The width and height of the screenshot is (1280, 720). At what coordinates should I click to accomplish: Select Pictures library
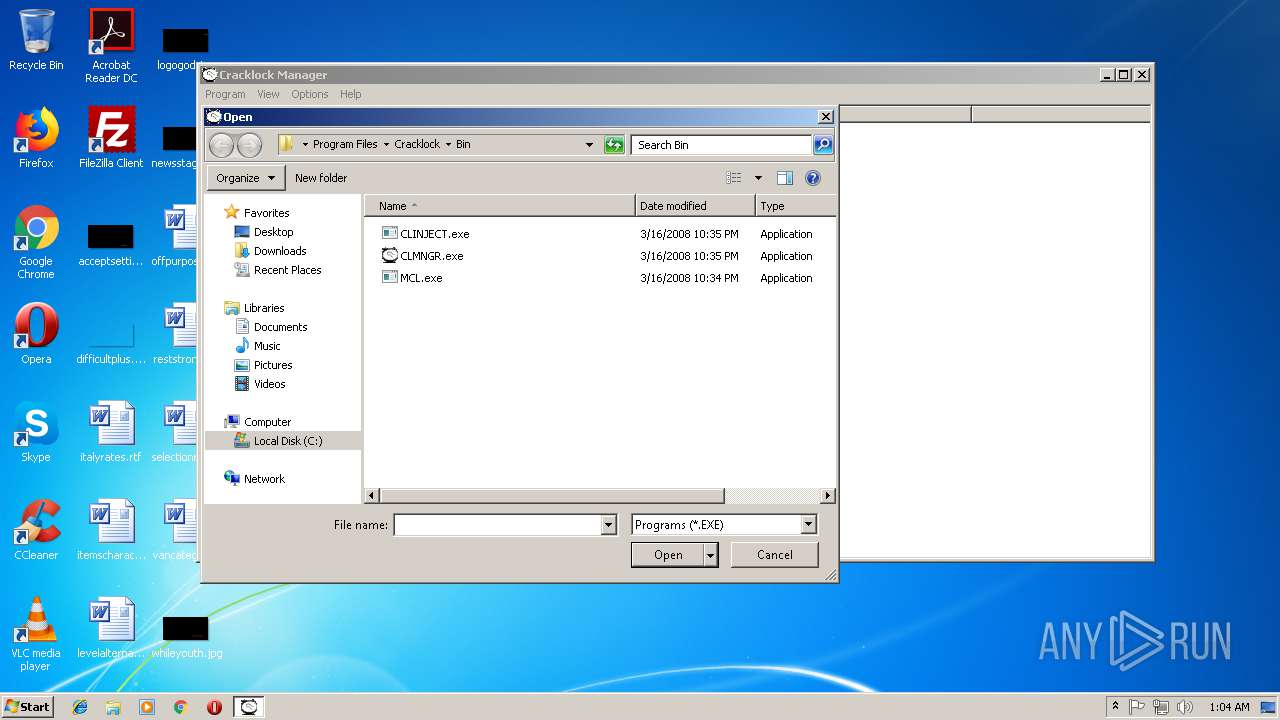pos(263,365)
